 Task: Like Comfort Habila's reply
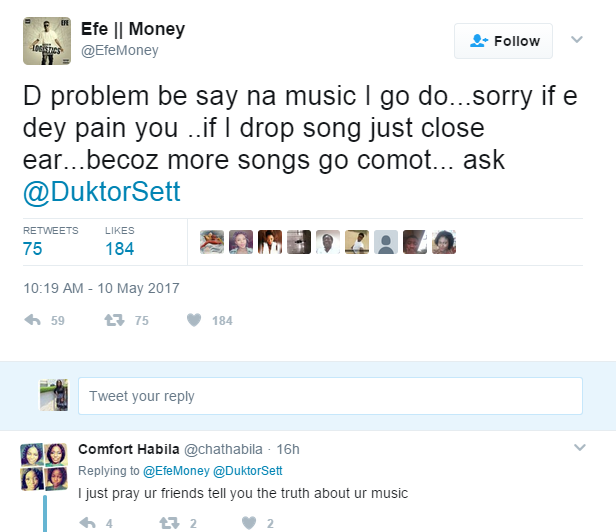click(x=247, y=522)
